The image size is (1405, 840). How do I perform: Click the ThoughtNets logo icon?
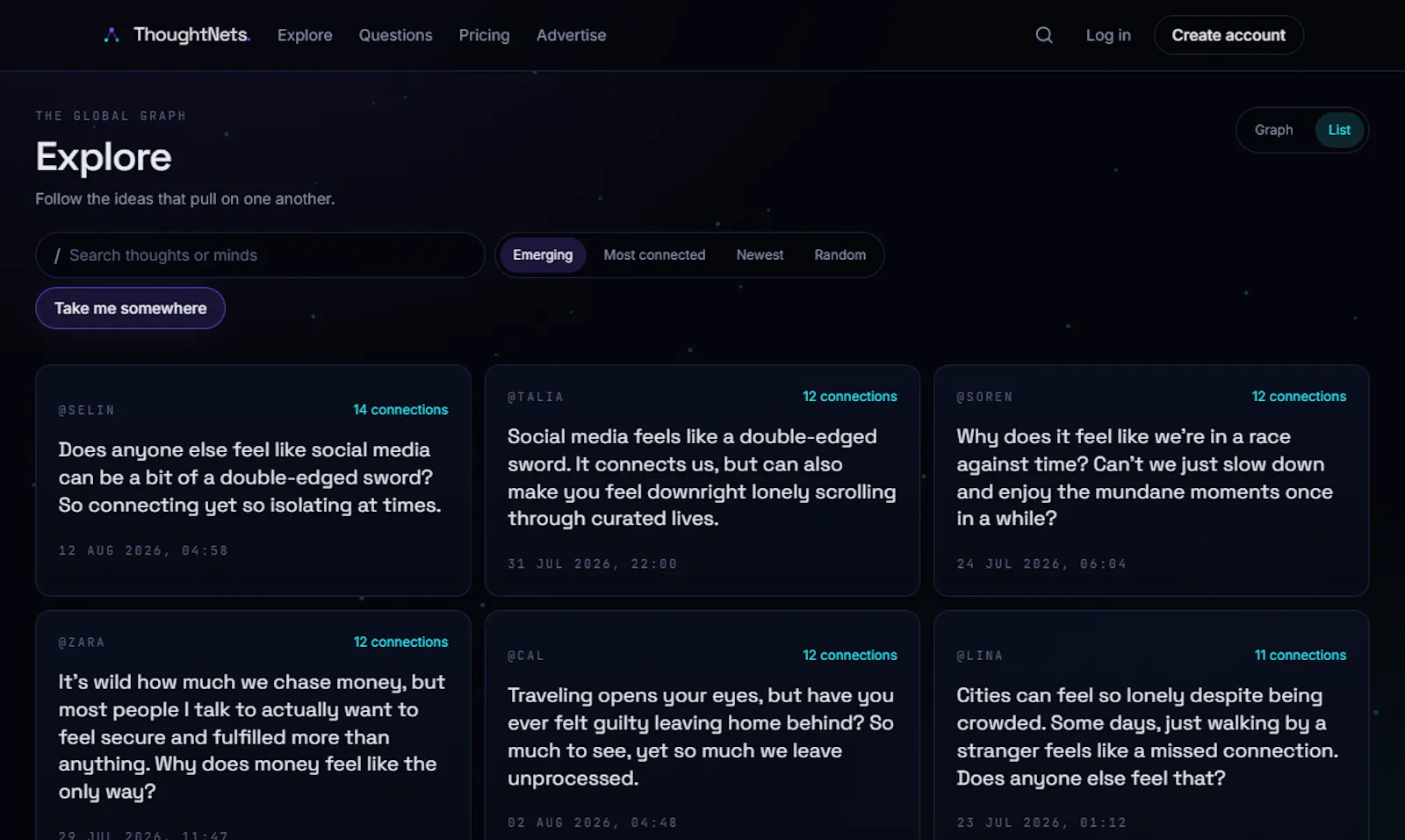112,35
